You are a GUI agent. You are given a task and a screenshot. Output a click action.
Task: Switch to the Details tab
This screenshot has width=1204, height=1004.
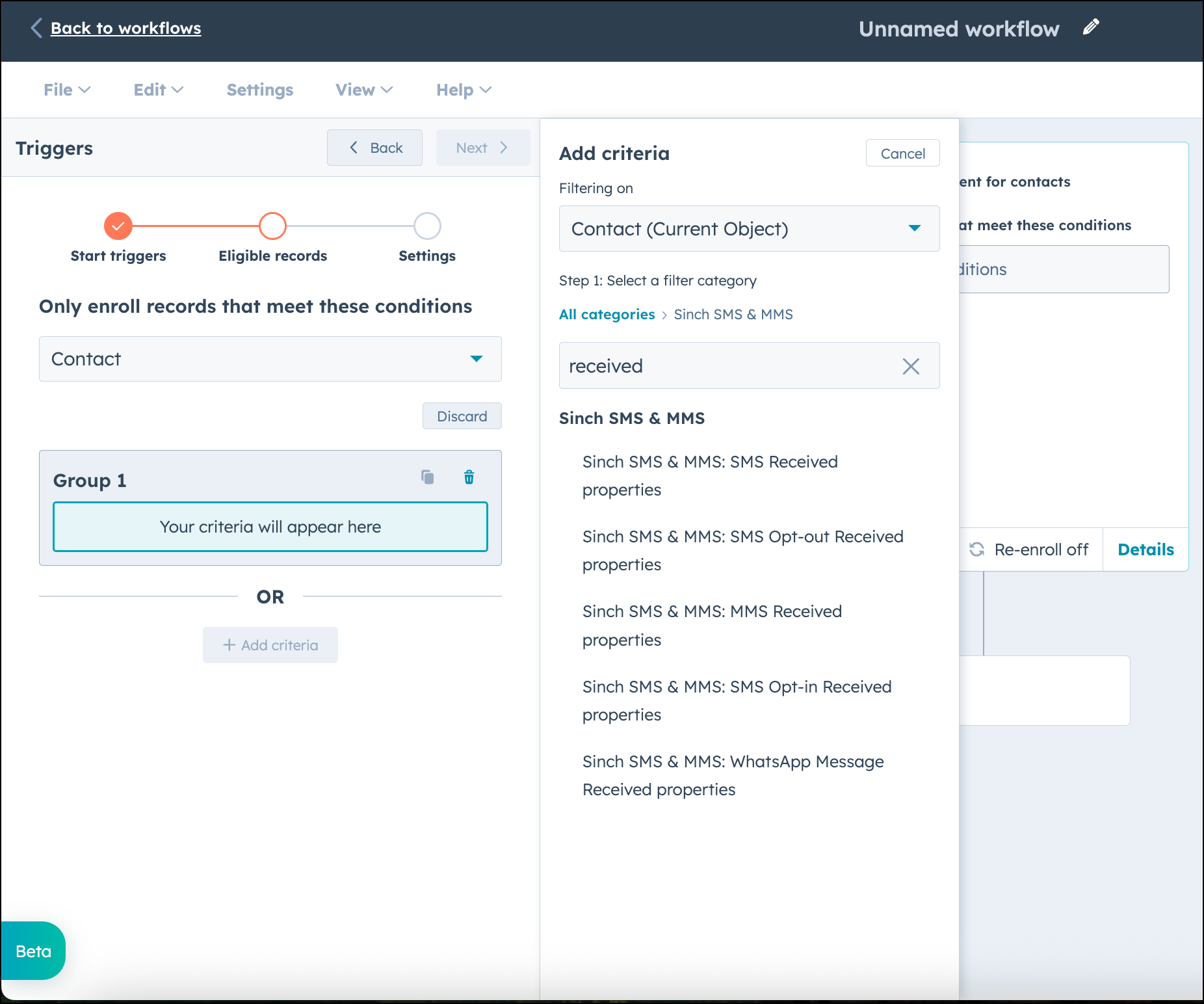pyautogui.click(x=1145, y=549)
